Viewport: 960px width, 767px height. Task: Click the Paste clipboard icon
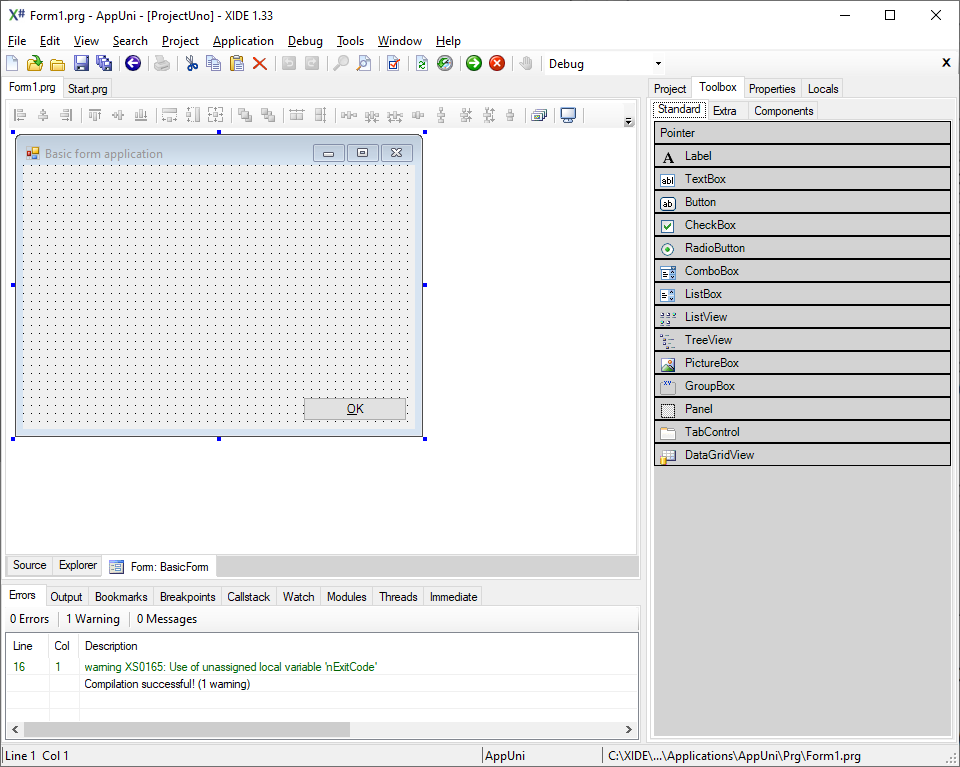tap(237, 63)
